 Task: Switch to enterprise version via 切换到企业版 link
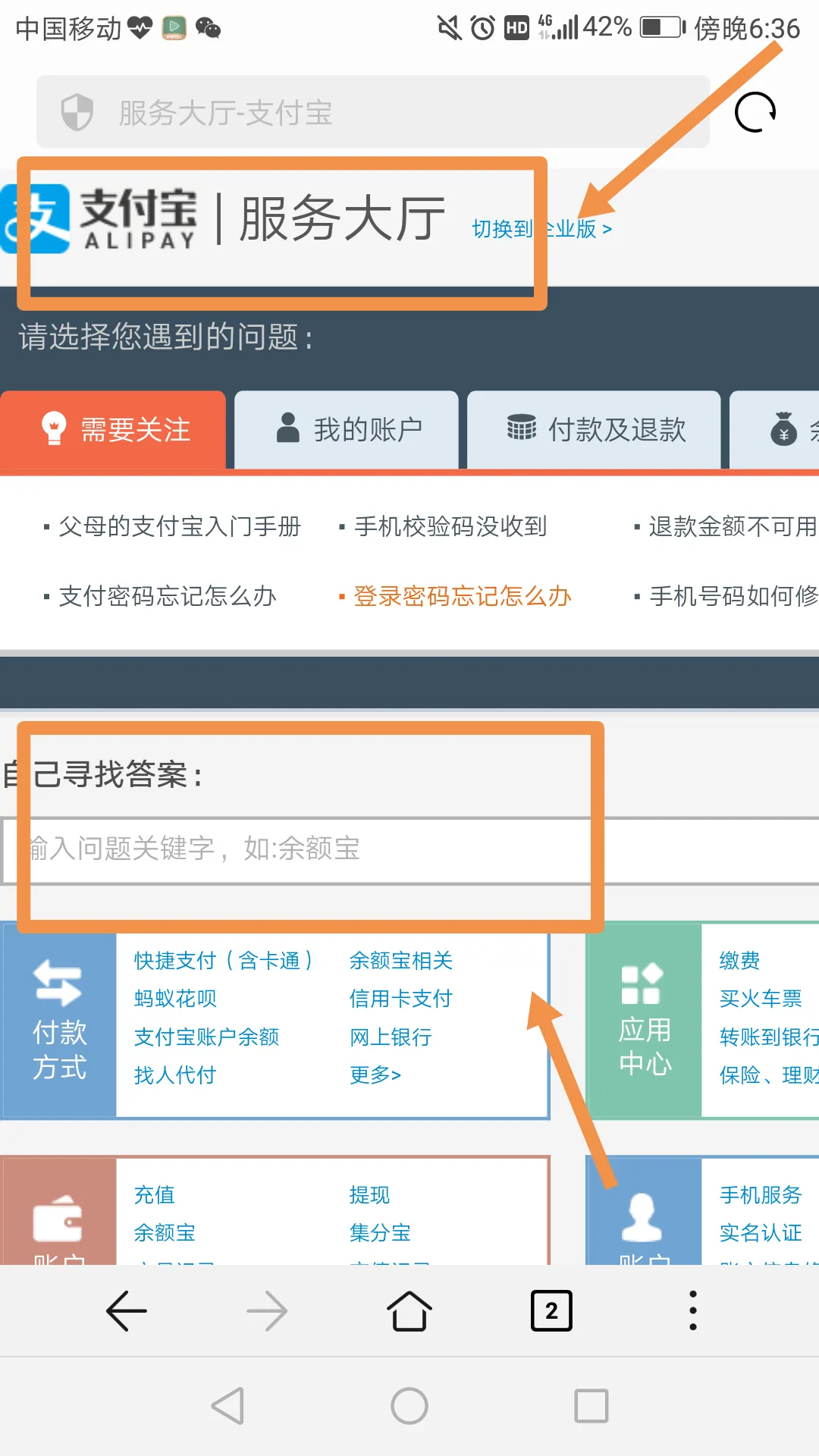(541, 228)
